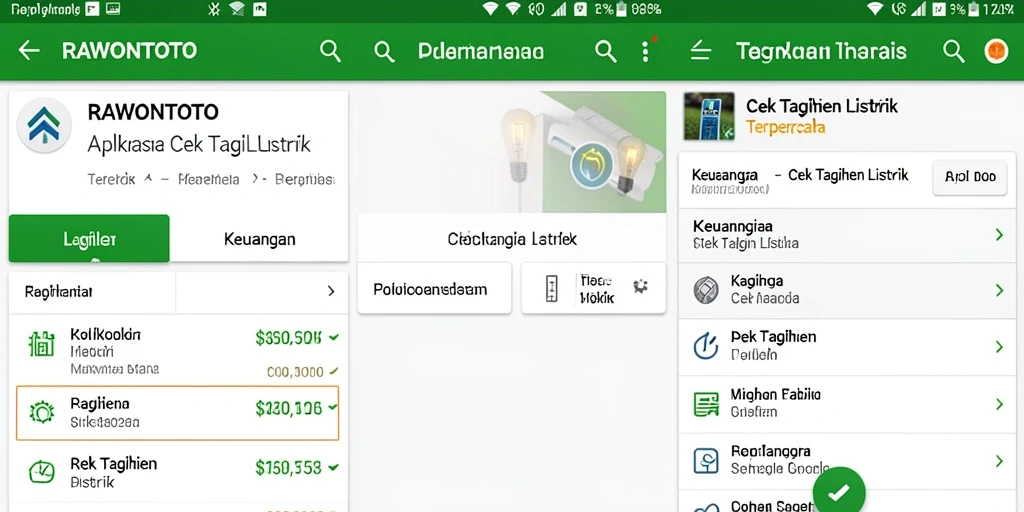This screenshot has height=512, width=1024.
Task: Open the Repítanggra row chevron
Action: 999,461
